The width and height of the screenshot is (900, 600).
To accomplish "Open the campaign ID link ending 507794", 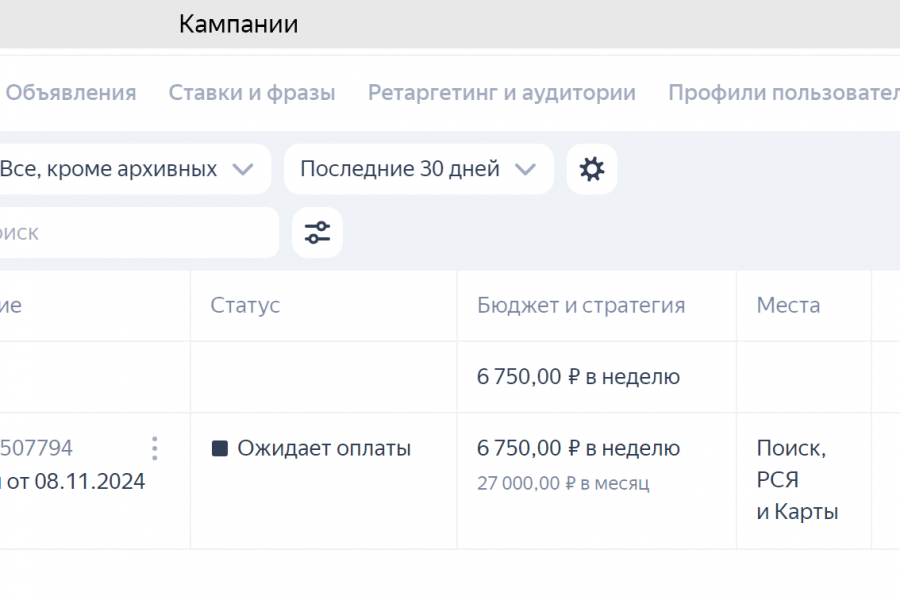I will pyautogui.click(x=38, y=448).
